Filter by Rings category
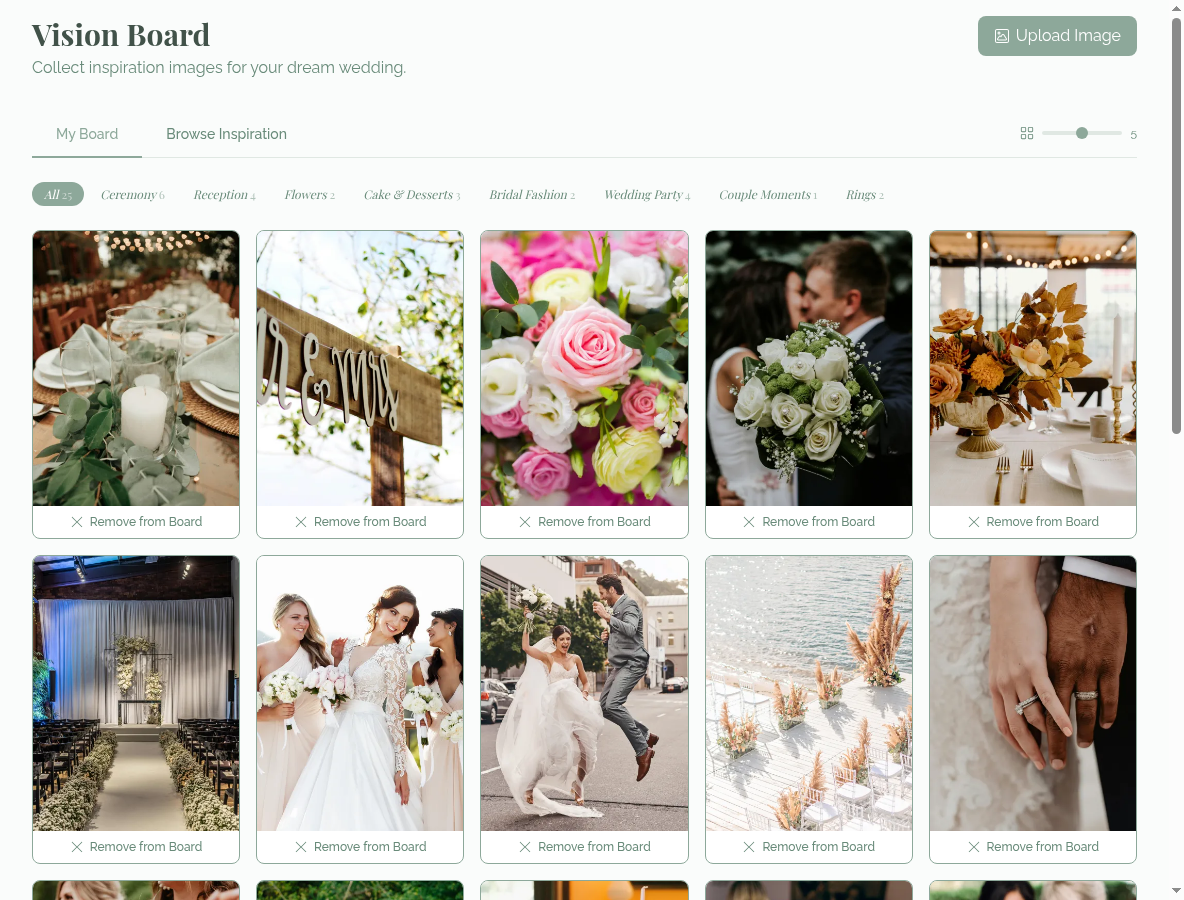The image size is (1184, 900). pos(865,194)
